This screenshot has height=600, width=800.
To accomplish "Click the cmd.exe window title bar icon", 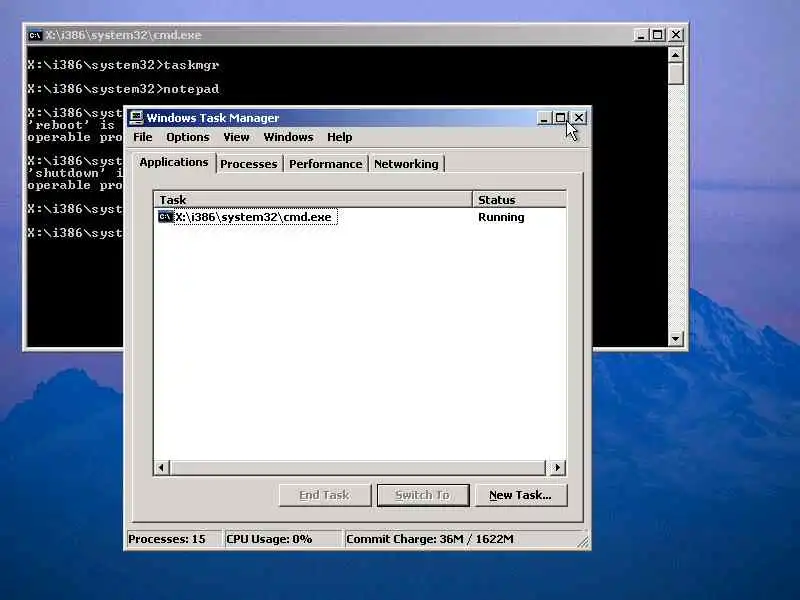I will tap(35, 35).
